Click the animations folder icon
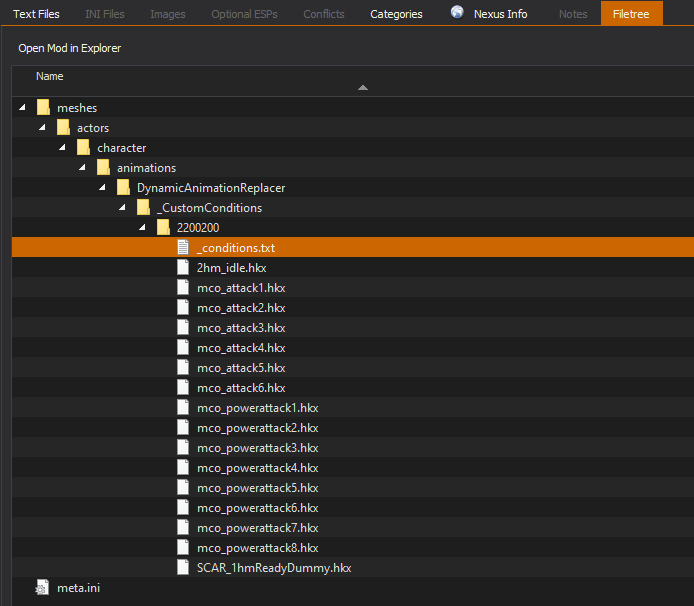 103,167
